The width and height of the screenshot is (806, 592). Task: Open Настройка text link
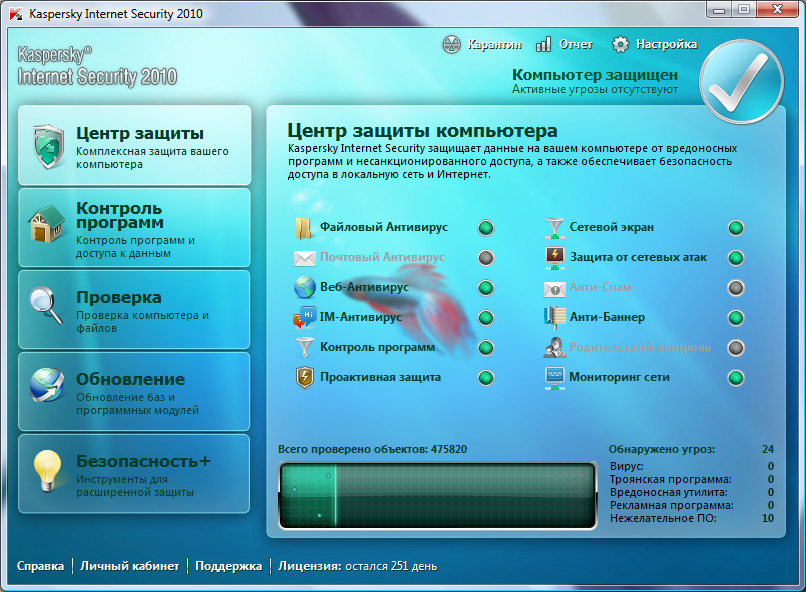667,45
